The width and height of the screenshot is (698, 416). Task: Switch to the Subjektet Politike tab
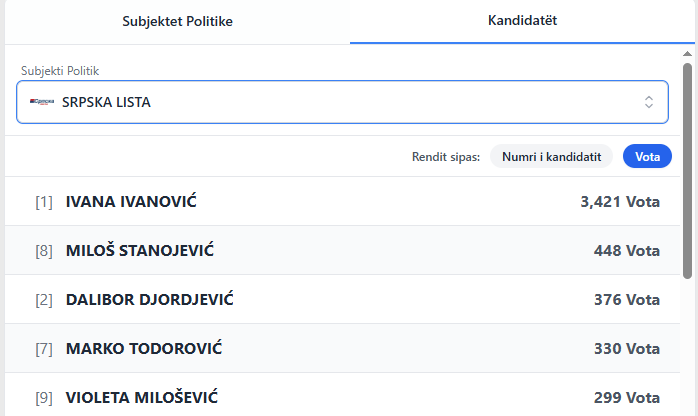177,21
